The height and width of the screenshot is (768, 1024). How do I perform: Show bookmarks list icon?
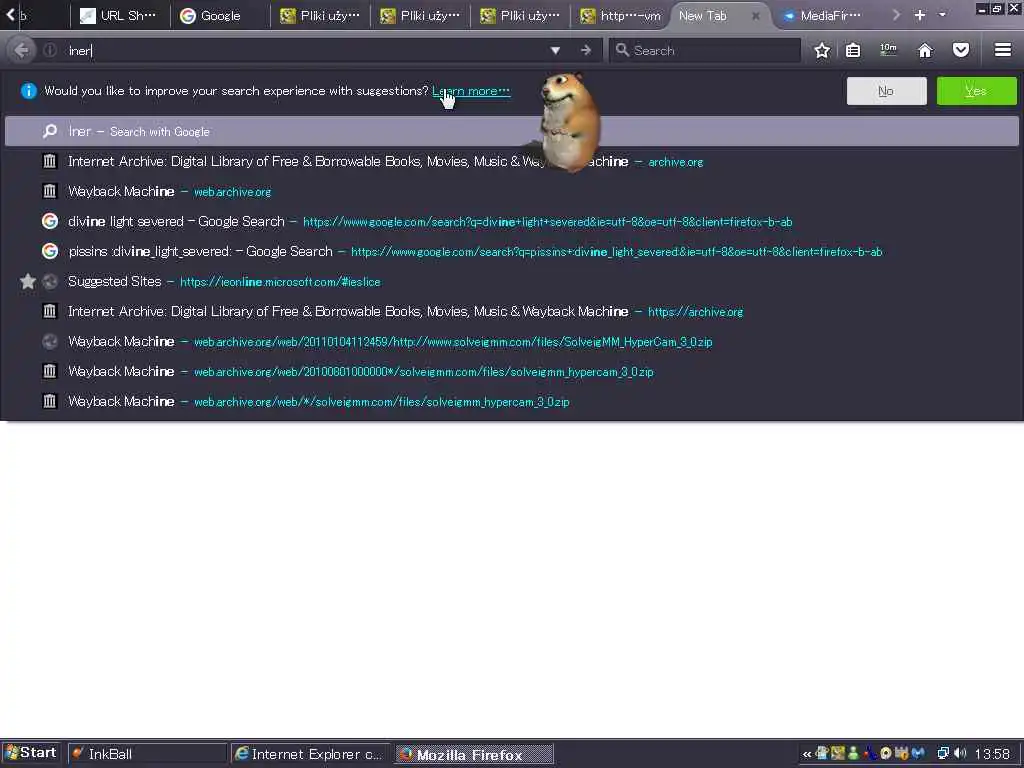(x=853, y=50)
